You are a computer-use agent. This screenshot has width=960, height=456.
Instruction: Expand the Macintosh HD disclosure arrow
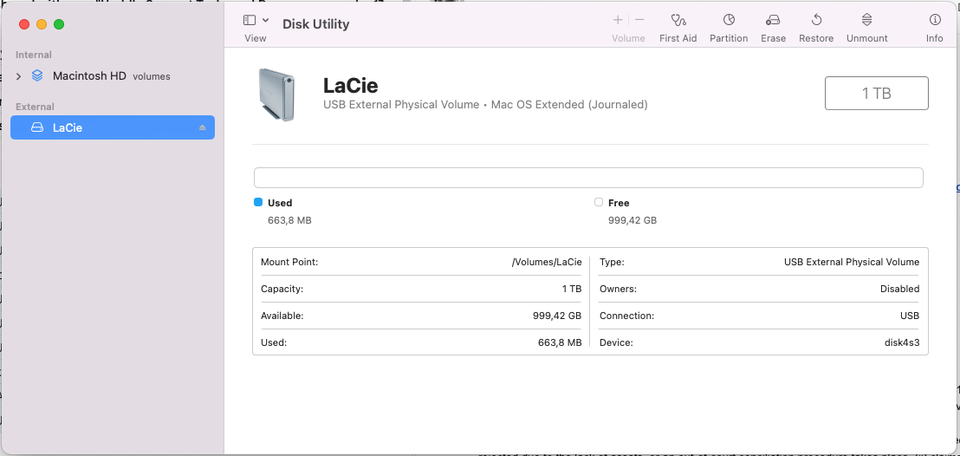18,76
